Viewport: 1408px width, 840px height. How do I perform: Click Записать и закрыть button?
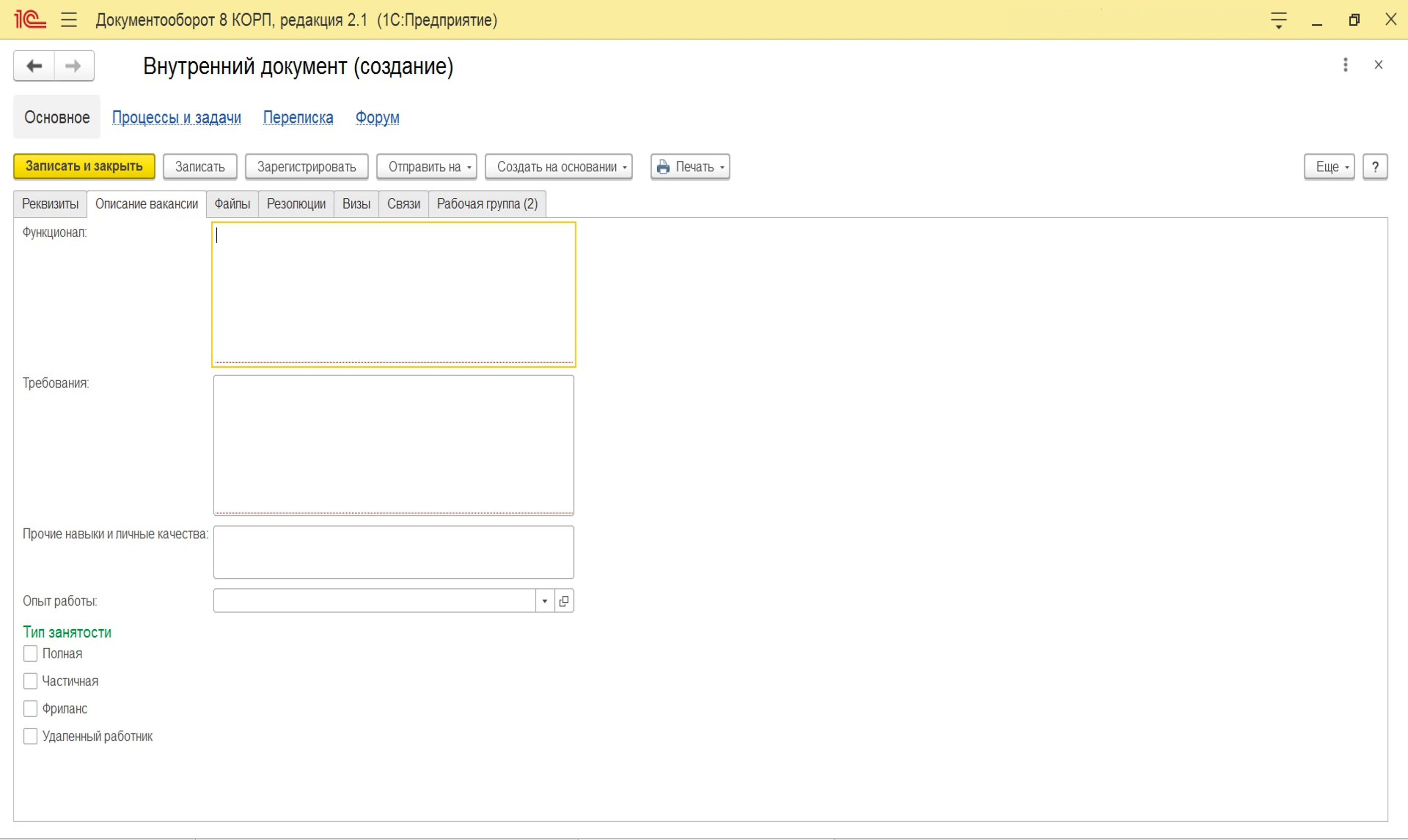click(x=84, y=166)
